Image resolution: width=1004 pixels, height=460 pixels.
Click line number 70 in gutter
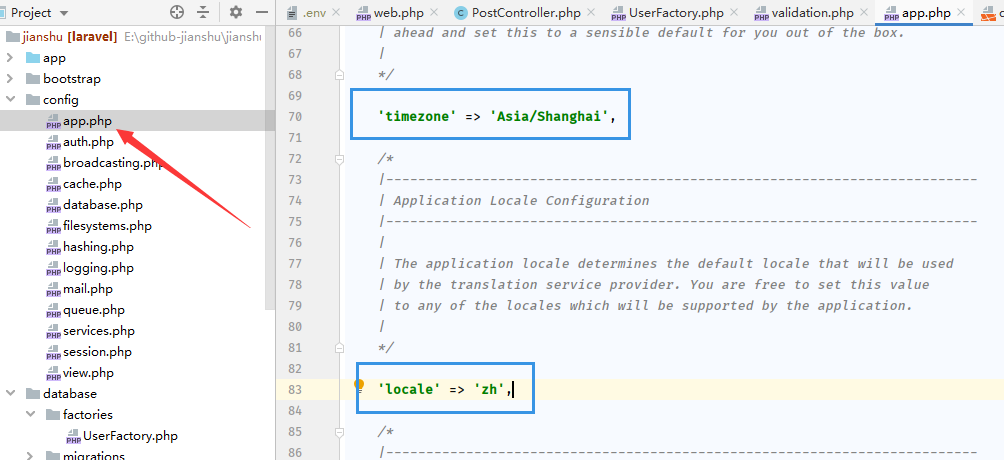click(295, 117)
